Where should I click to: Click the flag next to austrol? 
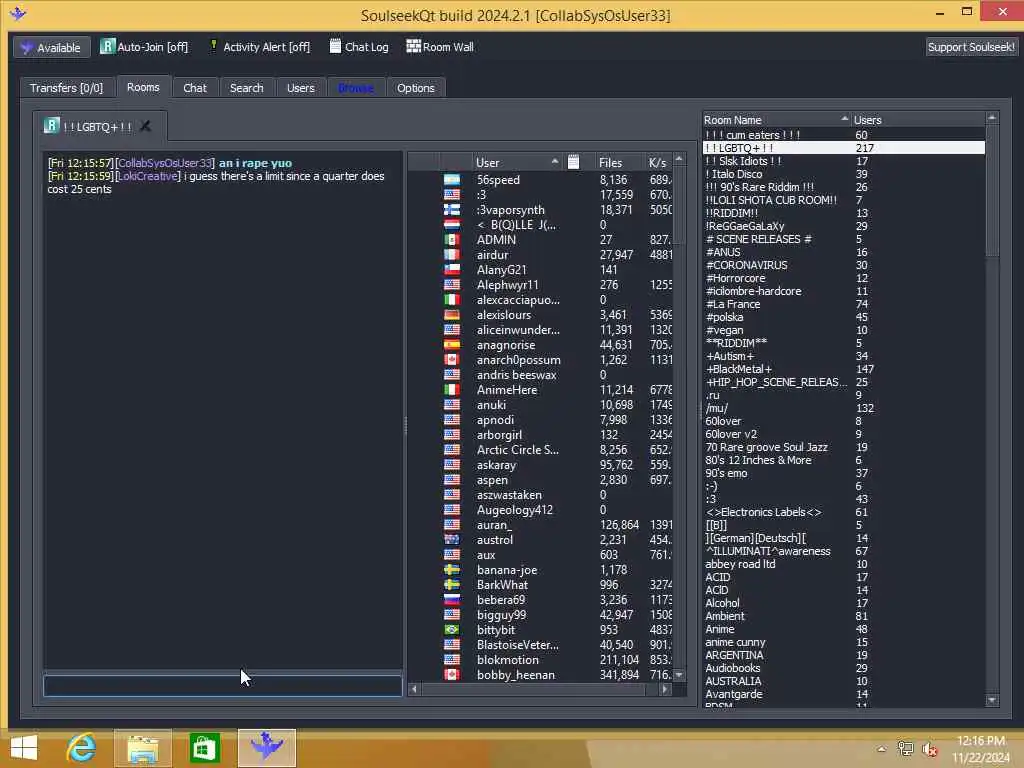point(452,540)
